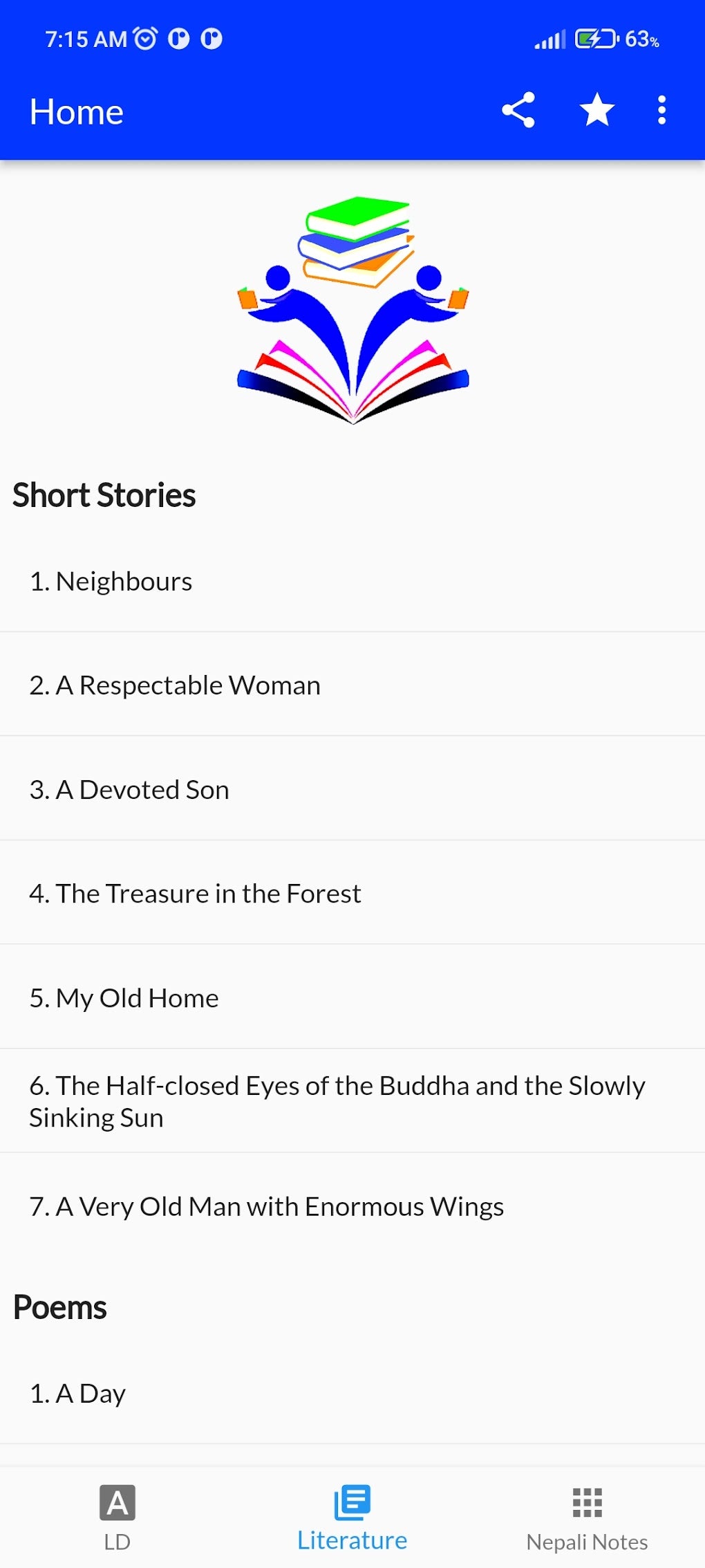Tap the share icon in the header

tap(518, 110)
